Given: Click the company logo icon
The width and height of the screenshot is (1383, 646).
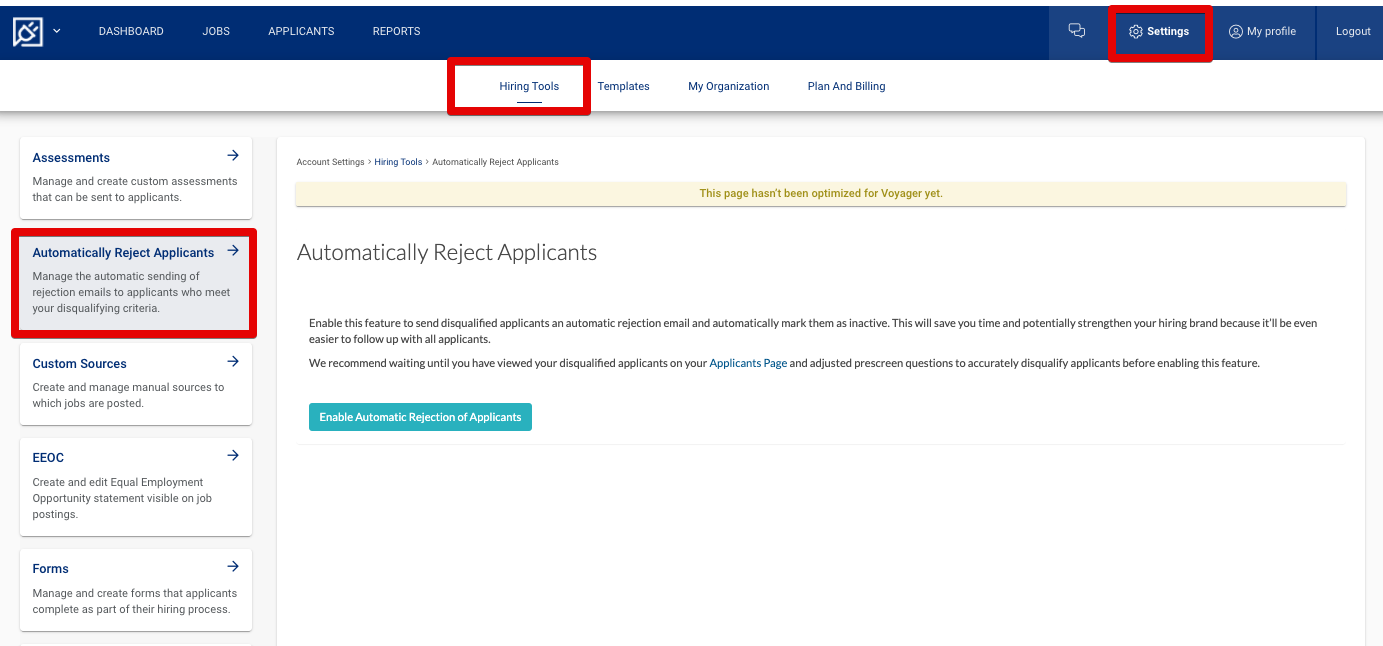Looking at the screenshot, I should 26,30.
